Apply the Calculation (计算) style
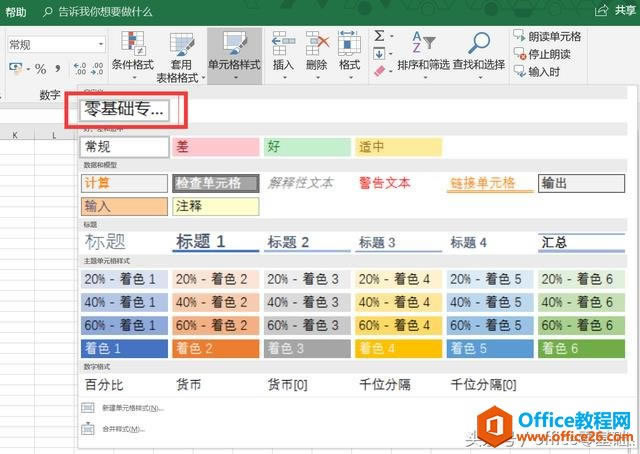 (124, 183)
